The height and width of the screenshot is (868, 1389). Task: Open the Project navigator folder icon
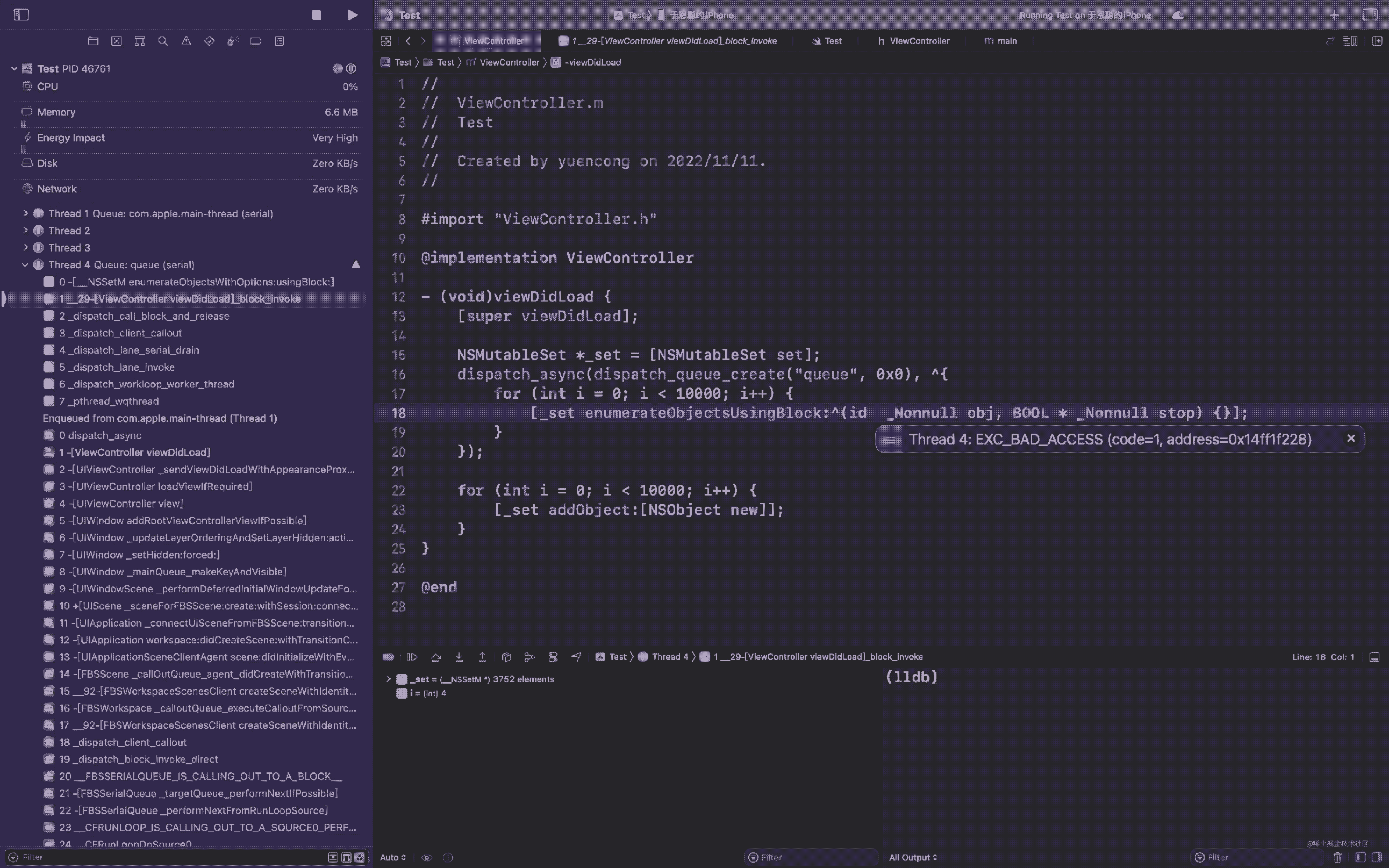click(93, 41)
